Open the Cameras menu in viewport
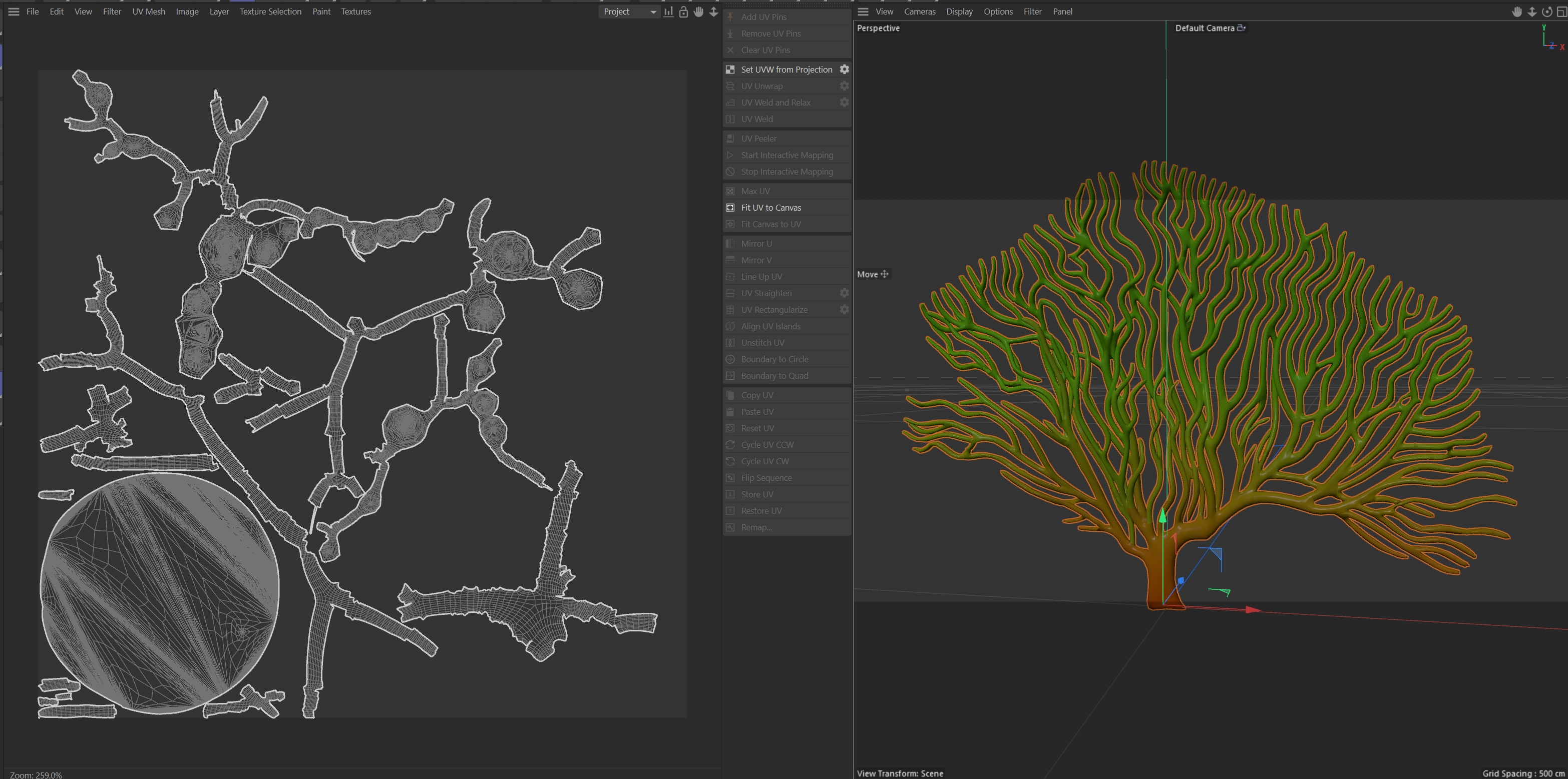 [x=919, y=12]
